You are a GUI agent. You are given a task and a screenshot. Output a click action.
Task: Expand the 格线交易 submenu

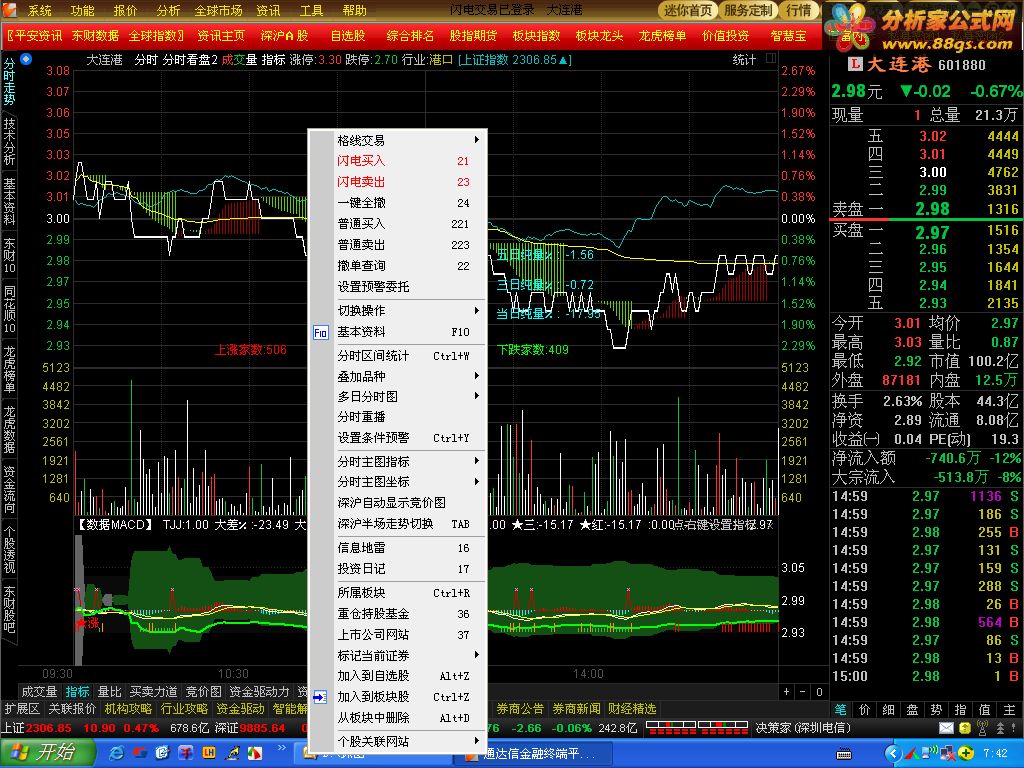398,140
